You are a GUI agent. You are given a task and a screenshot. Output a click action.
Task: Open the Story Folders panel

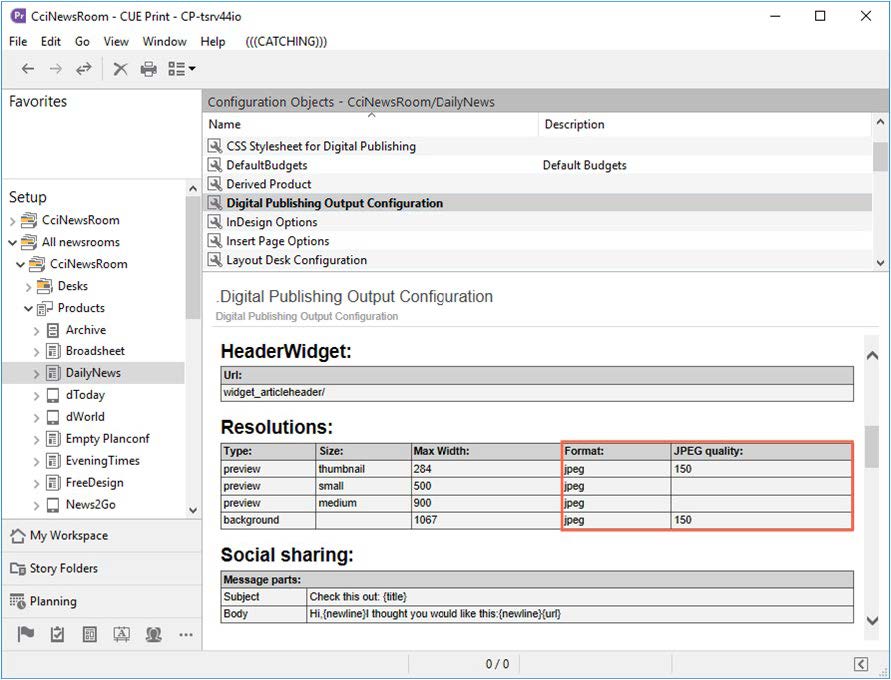[x=63, y=568]
